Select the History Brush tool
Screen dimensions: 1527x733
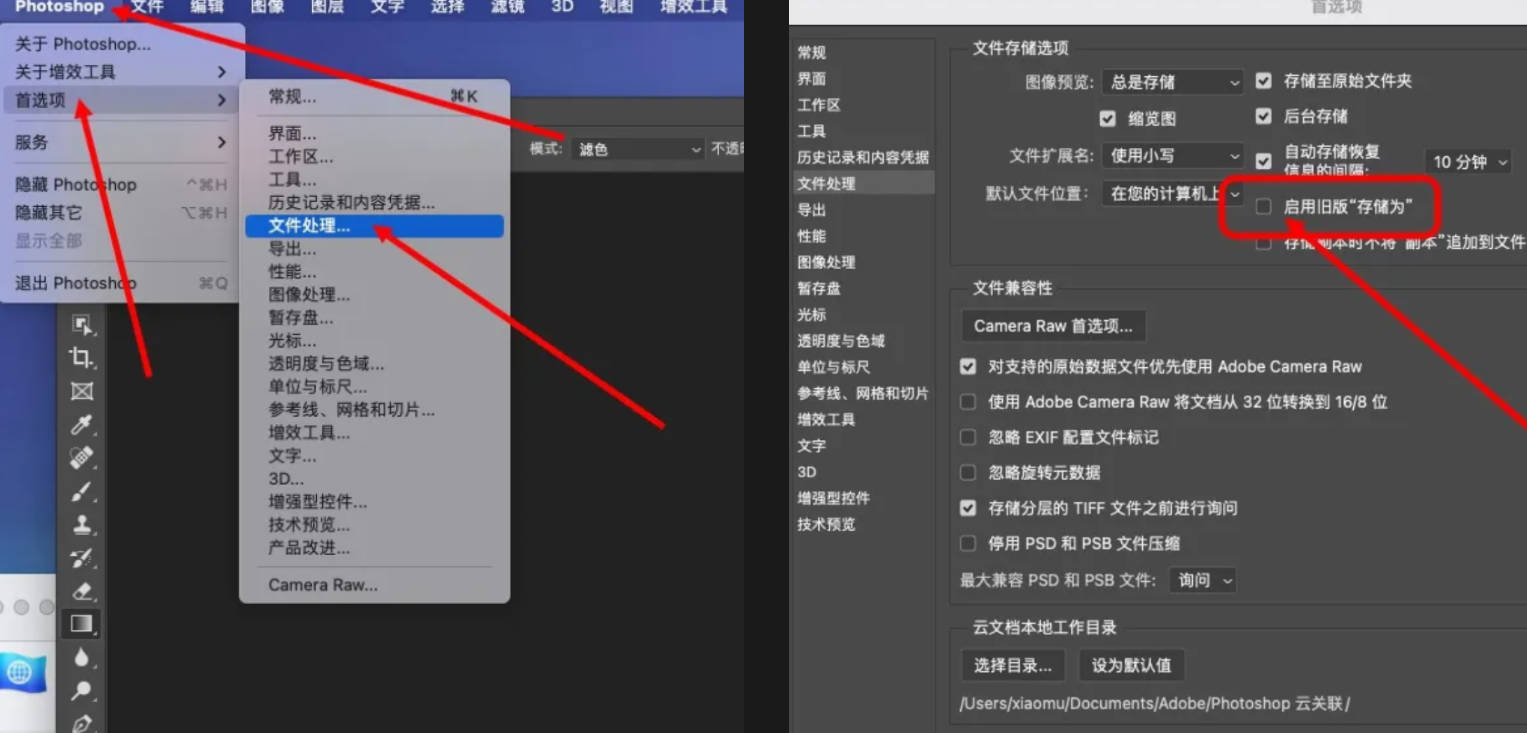pyautogui.click(x=82, y=558)
